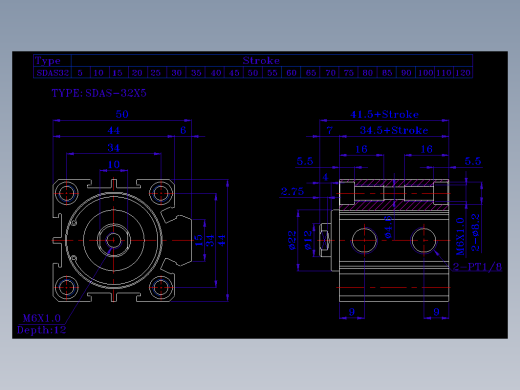Screen dimensions: 520x390
Task: Click the ø4.6 diameter dimension
Action: (x=388, y=227)
